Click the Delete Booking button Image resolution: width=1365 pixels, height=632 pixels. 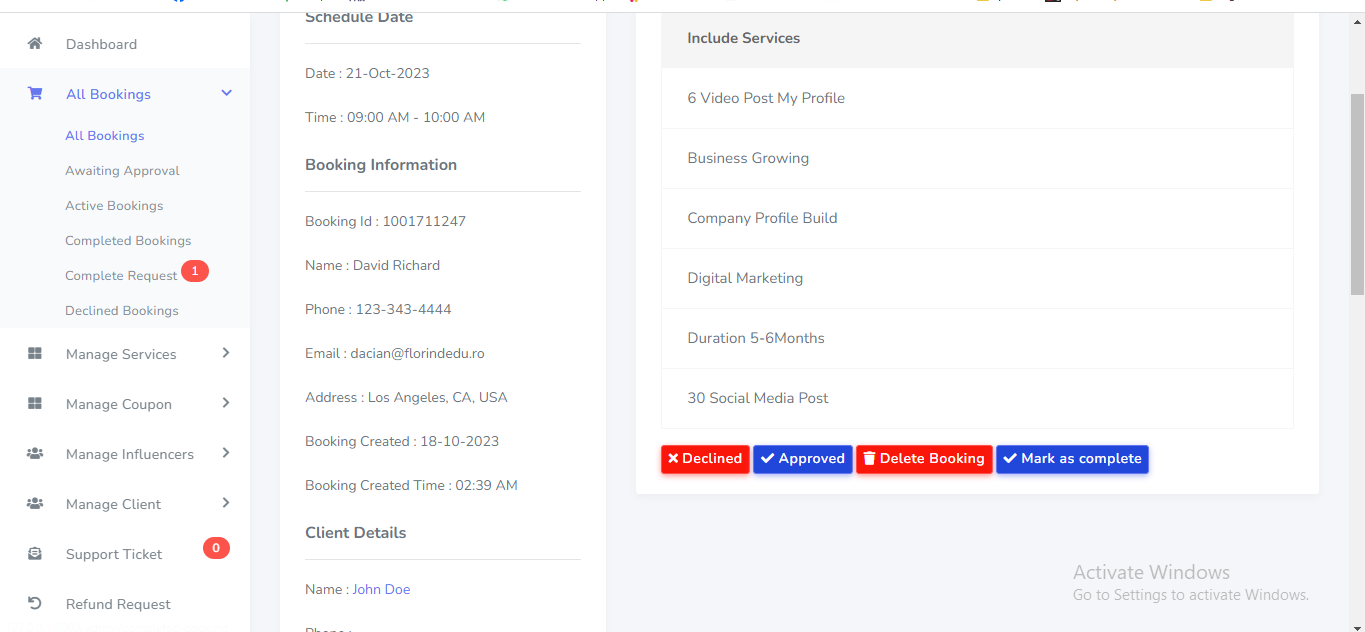click(924, 459)
